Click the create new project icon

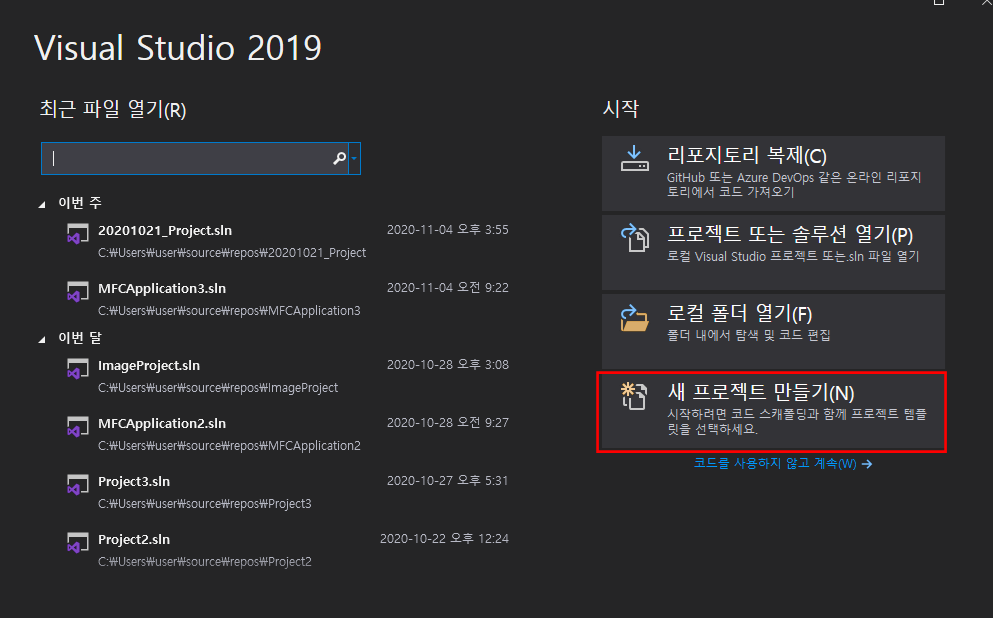634,396
